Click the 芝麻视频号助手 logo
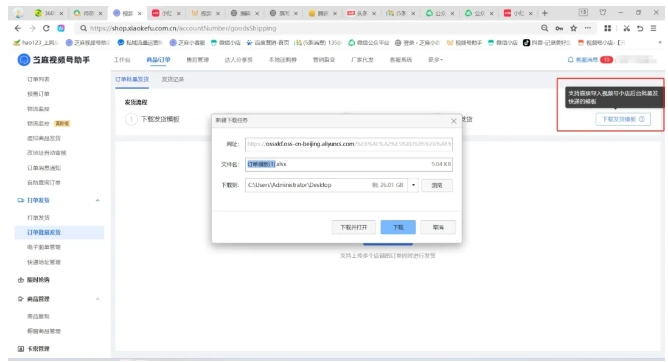Image resolution: width=668 pixels, height=362 pixels. point(54,60)
